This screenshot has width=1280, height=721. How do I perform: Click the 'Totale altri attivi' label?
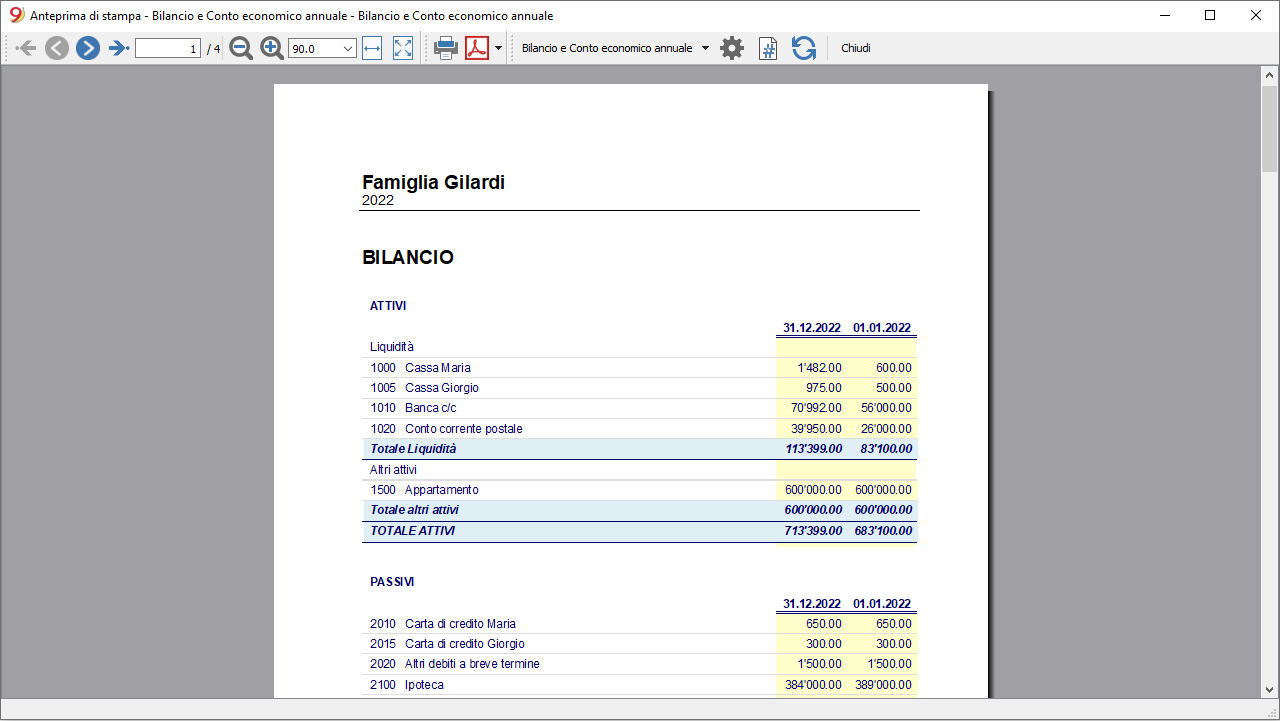click(x=417, y=510)
